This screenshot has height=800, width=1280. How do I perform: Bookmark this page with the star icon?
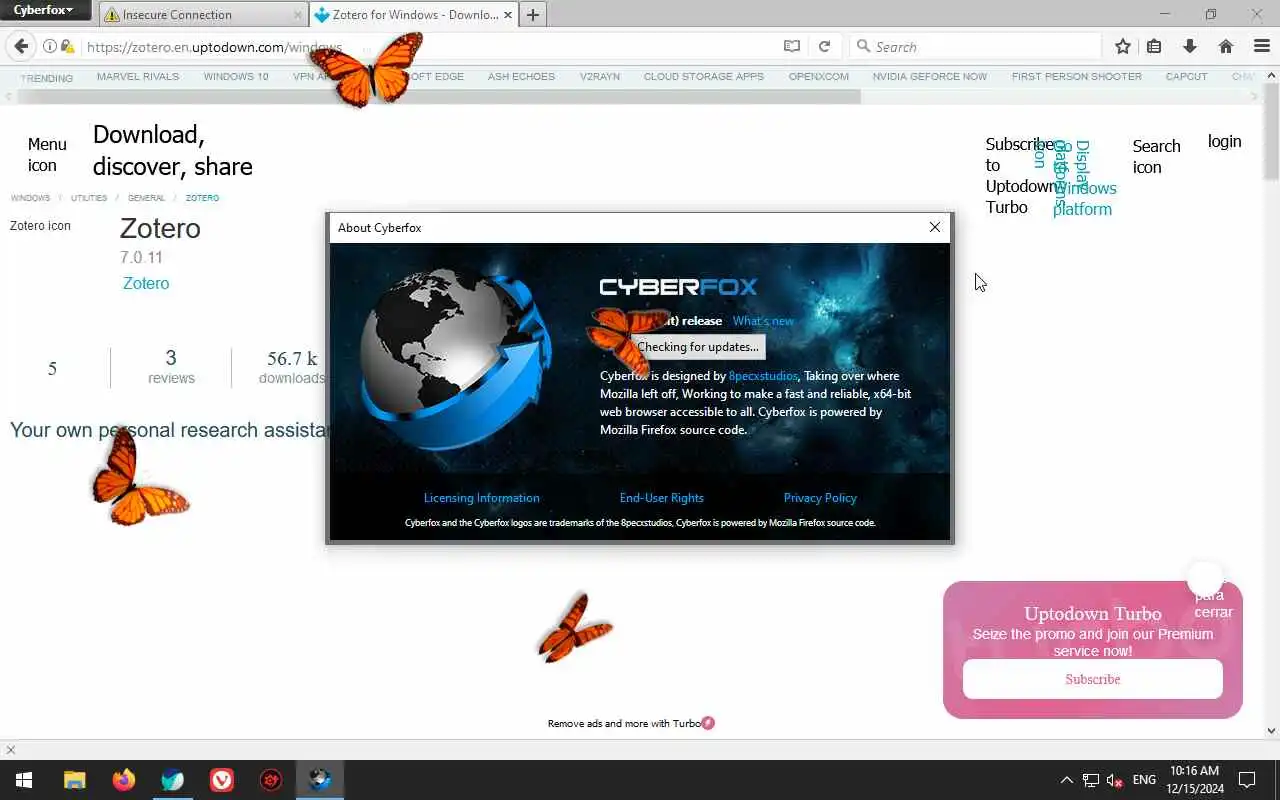click(1123, 46)
